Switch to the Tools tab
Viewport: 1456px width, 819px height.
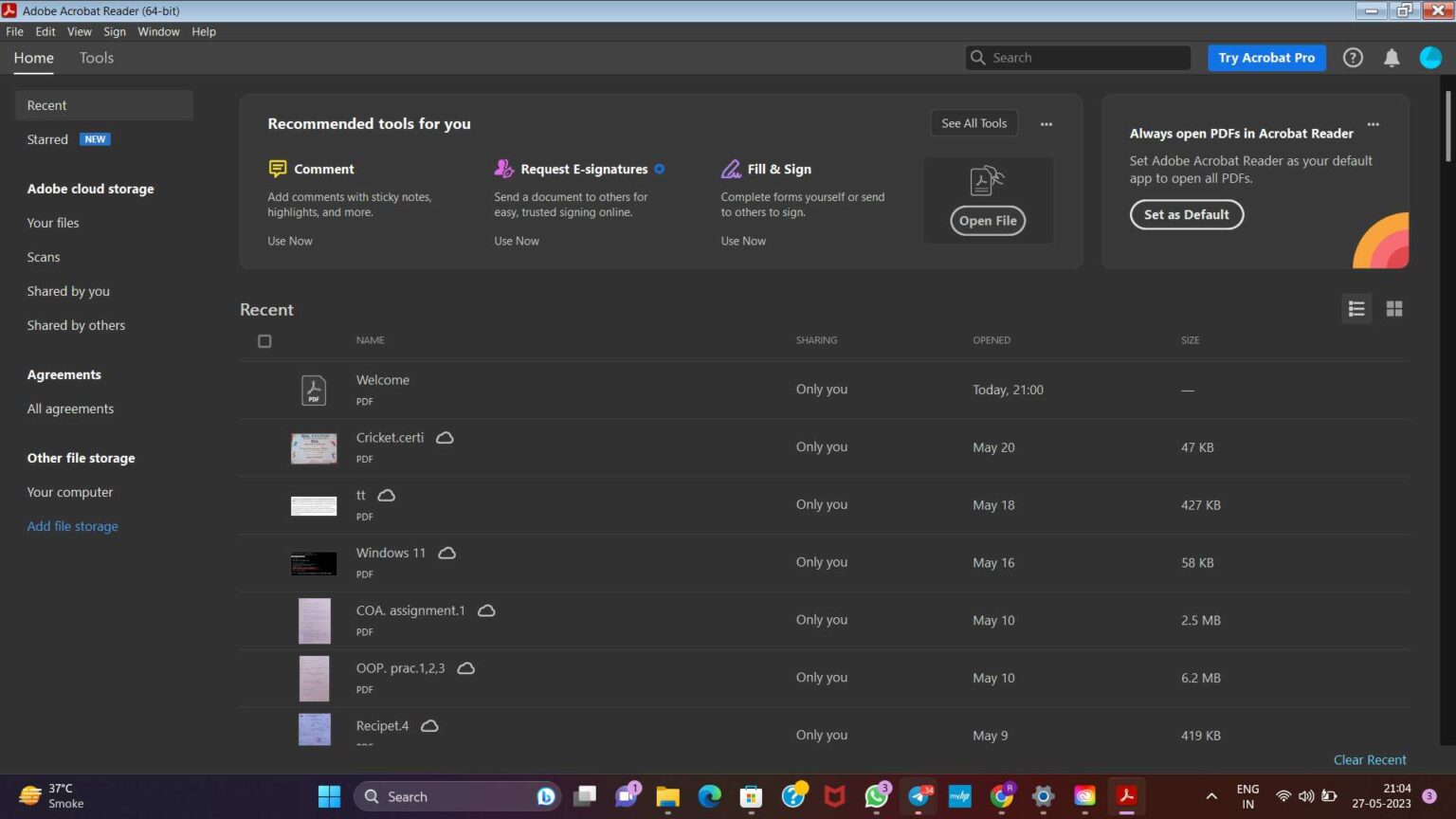click(x=96, y=58)
